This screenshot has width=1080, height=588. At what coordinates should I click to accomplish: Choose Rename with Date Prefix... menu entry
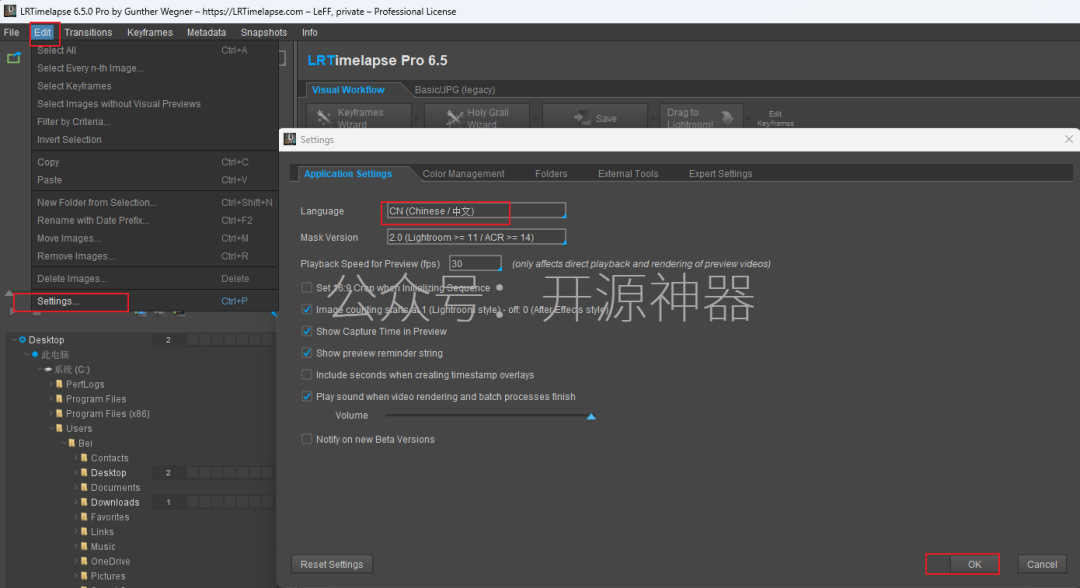(155, 220)
